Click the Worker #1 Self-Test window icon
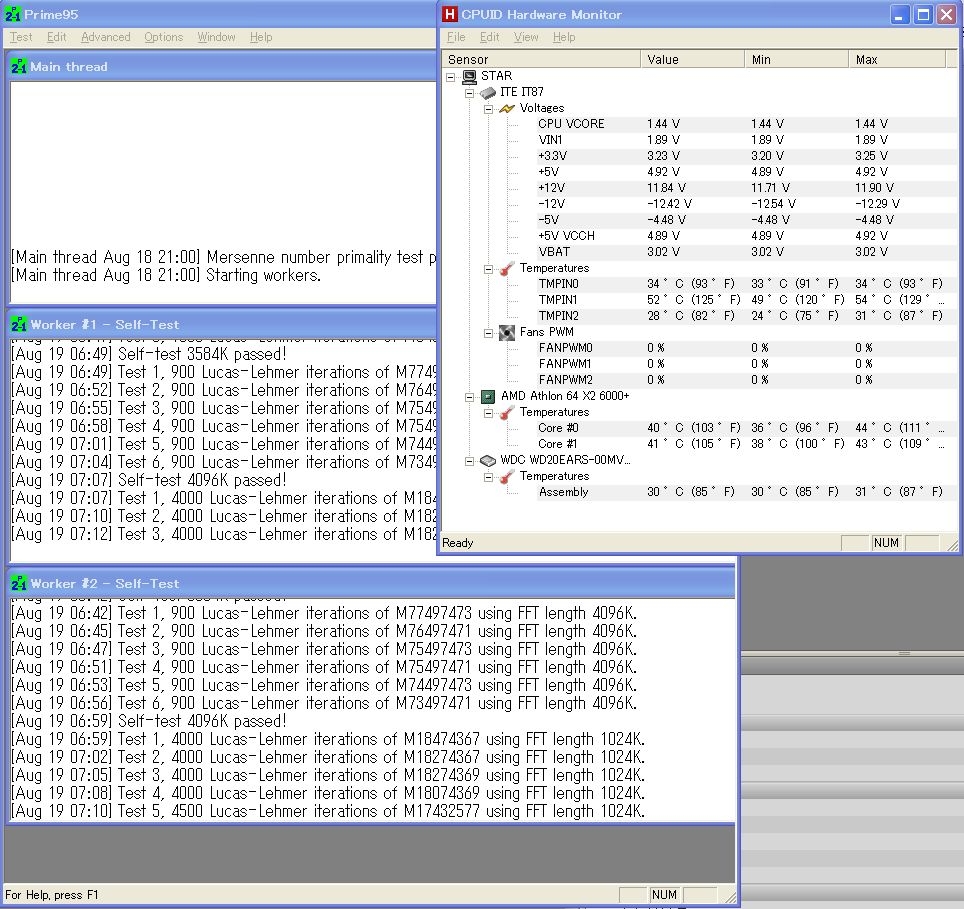The height and width of the screenshot is (909, 964). click(19, 325)
